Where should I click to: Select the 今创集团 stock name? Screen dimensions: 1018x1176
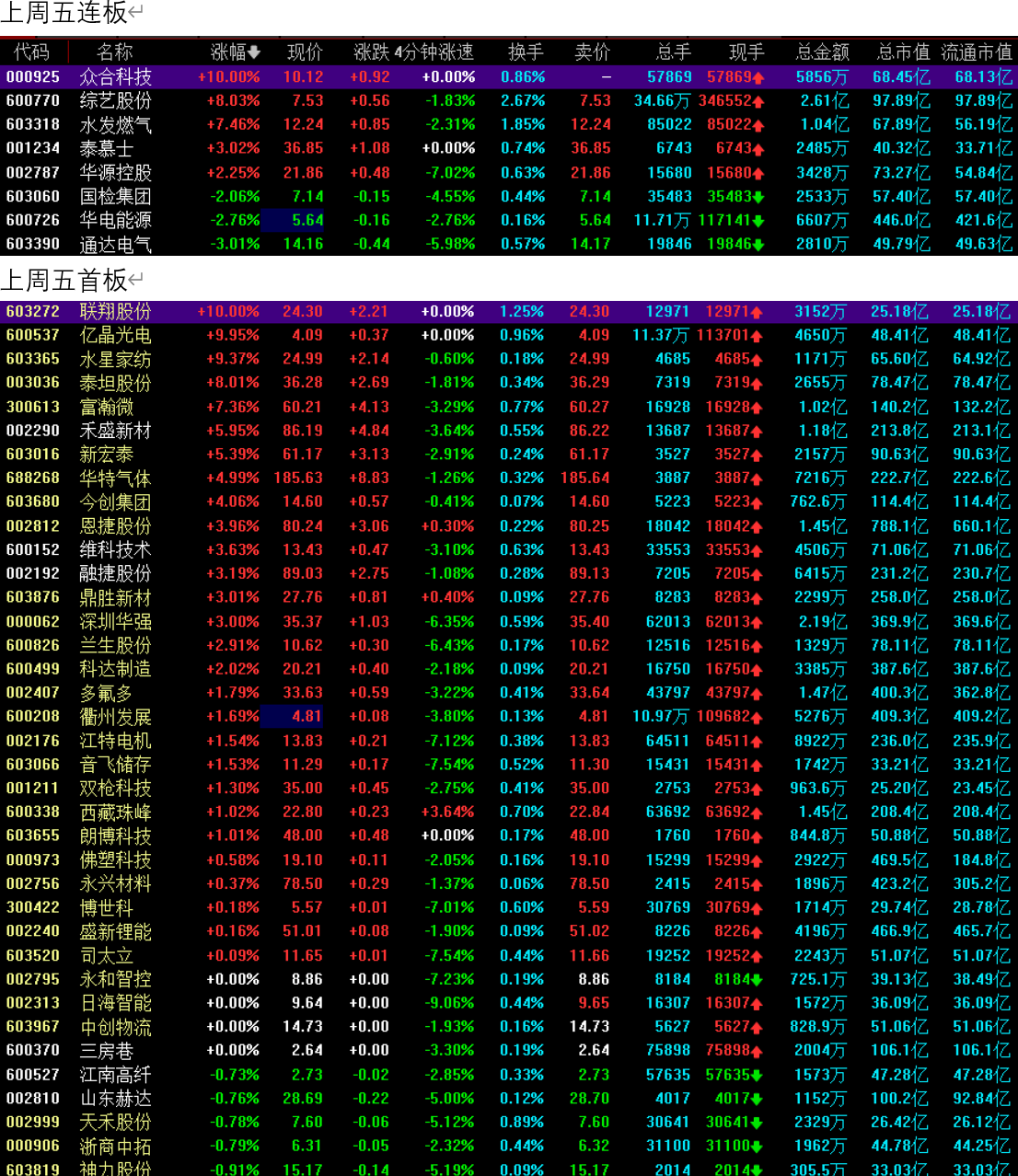click(x=116, y=502)
